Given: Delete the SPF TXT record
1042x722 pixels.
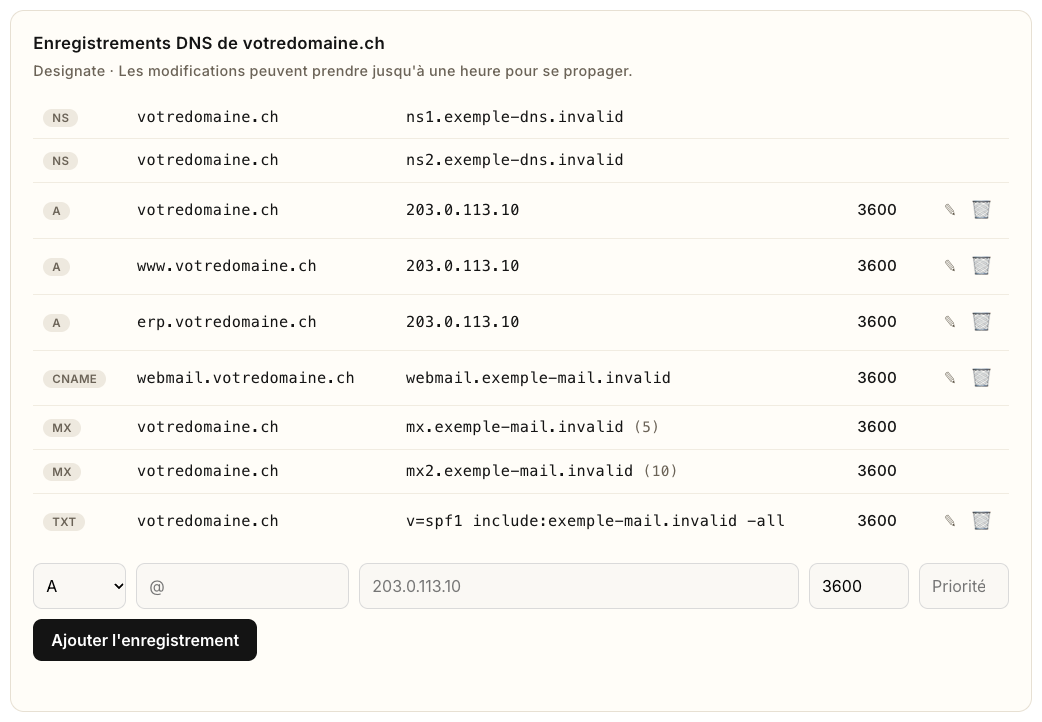Looking at the screenshot, I should [x=982, y=521].
